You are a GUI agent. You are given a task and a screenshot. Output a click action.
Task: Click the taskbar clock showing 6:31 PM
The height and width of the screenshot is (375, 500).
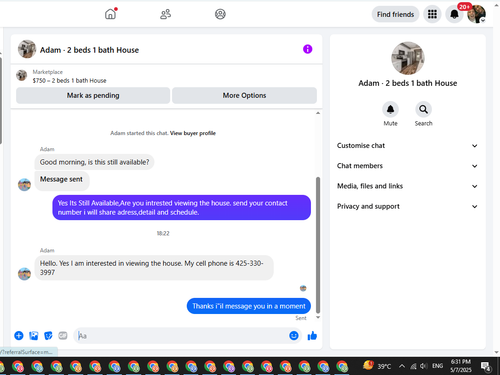coord(461,366)
